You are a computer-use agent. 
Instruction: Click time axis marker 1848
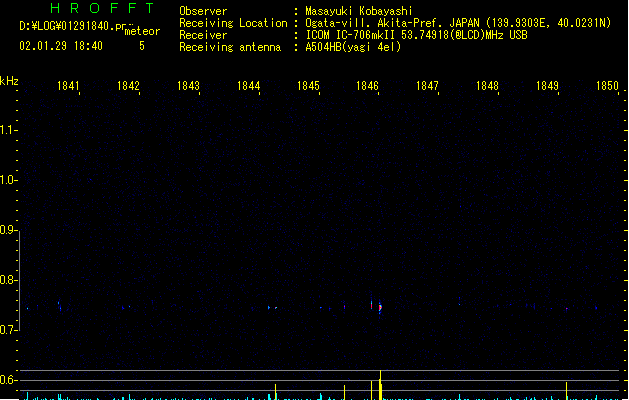487,86
